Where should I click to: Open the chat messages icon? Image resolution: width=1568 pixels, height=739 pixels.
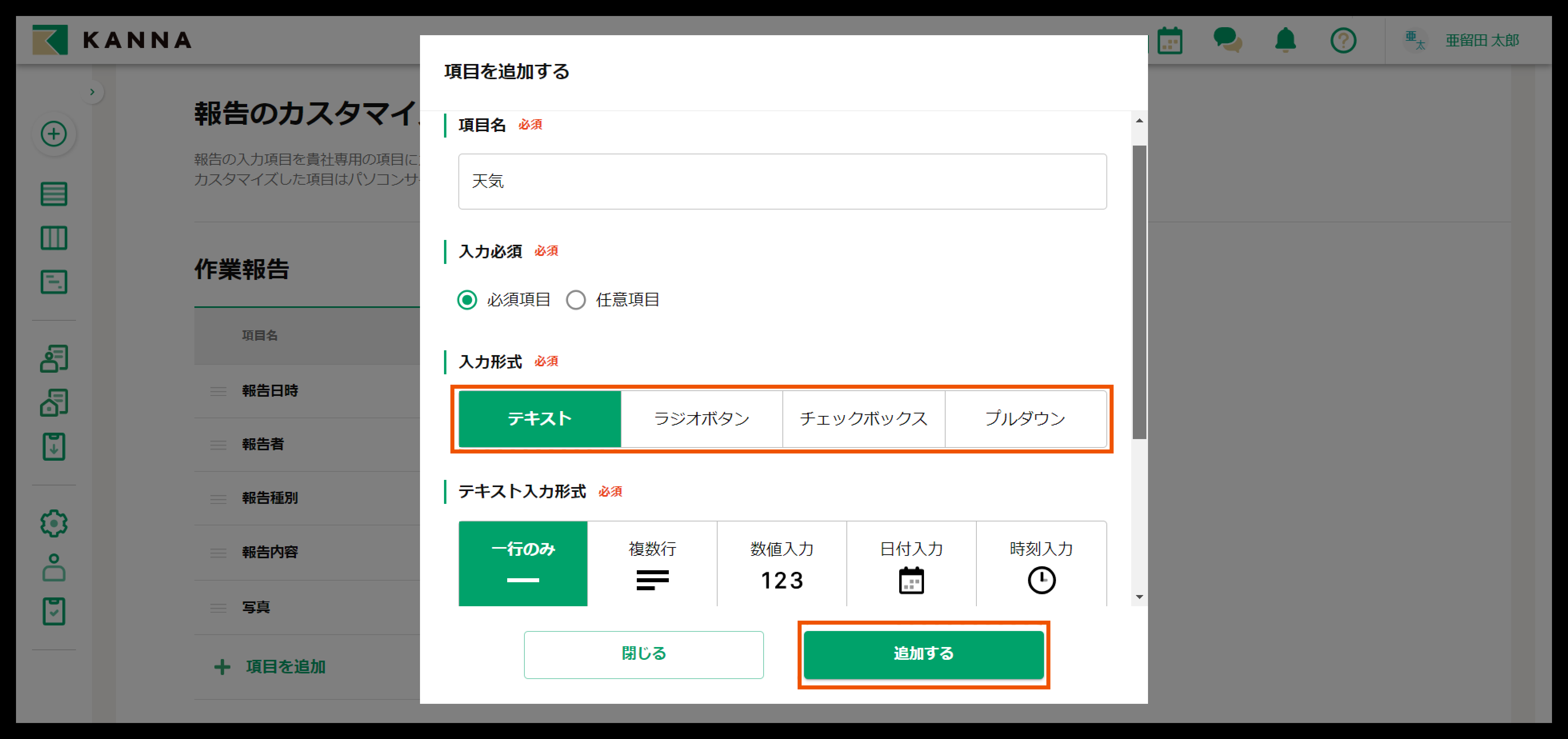1226,40
